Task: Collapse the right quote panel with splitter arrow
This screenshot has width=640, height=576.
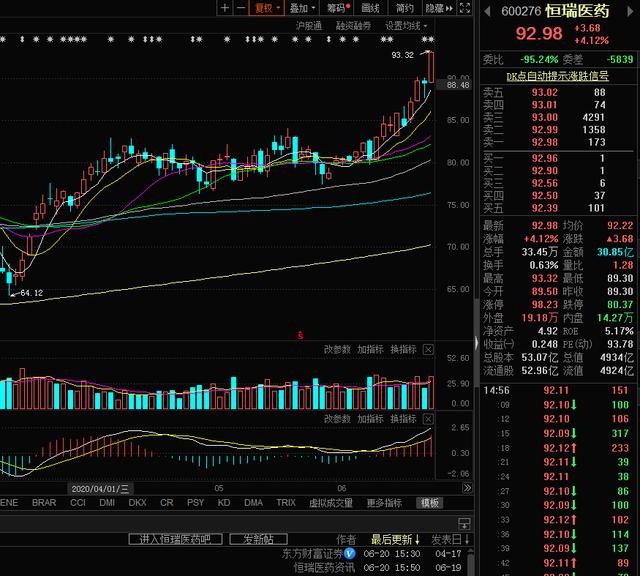Action: tap(476, 343)
